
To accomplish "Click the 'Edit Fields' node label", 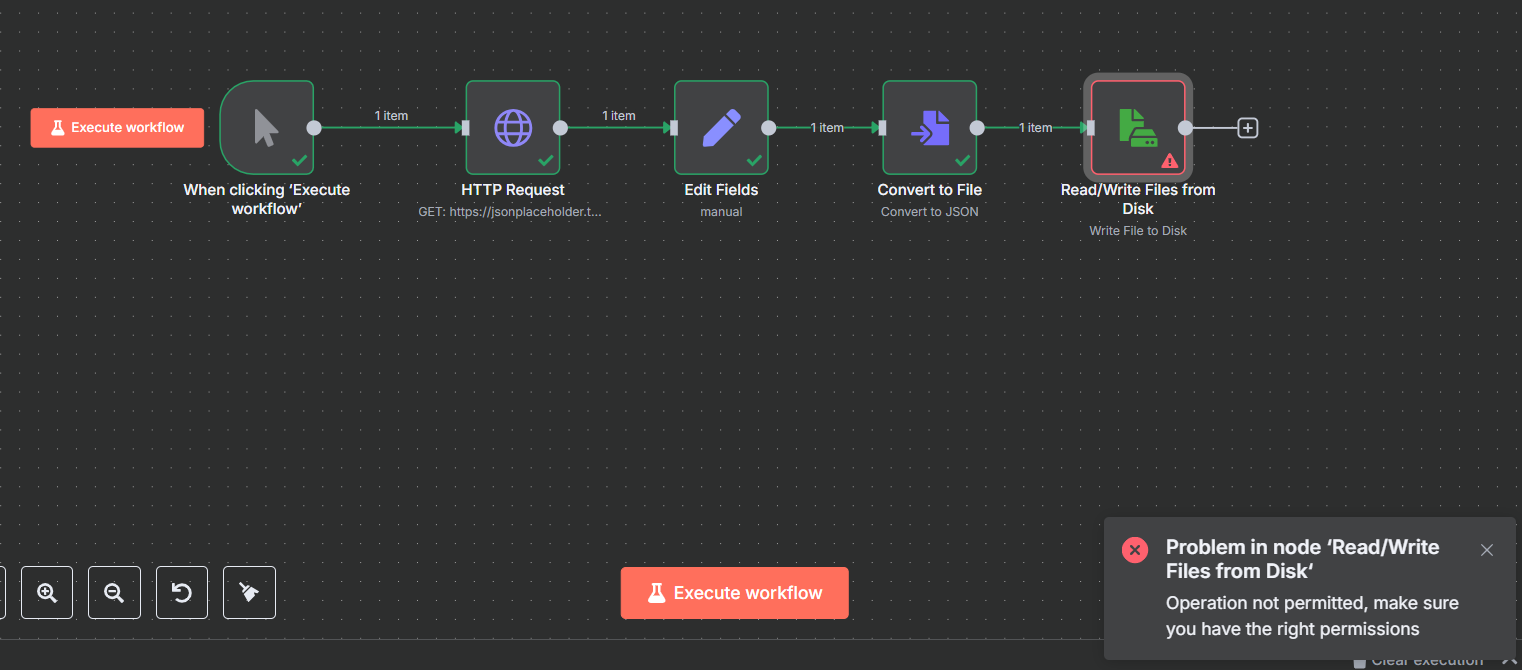I will (721, 190).
